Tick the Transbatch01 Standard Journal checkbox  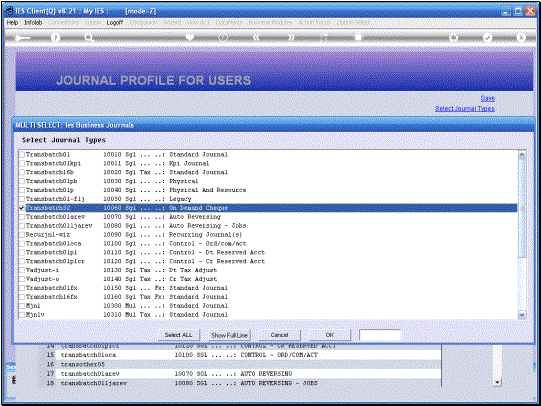[22, 155]
